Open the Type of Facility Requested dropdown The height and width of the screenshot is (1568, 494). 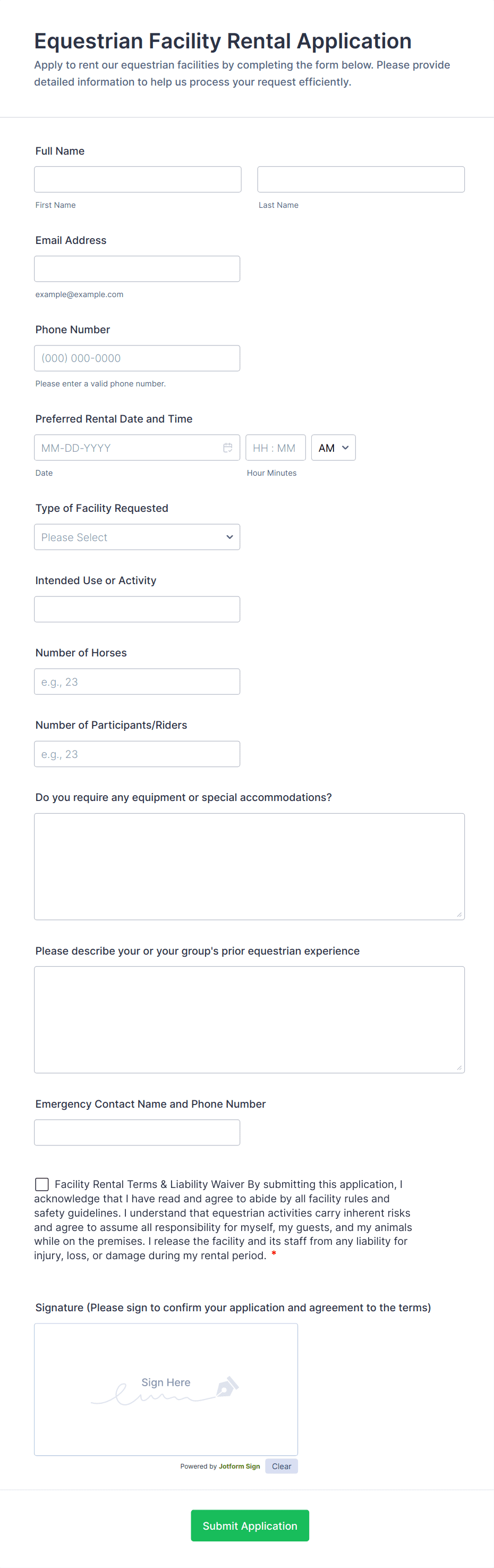[x=137, y=537]
